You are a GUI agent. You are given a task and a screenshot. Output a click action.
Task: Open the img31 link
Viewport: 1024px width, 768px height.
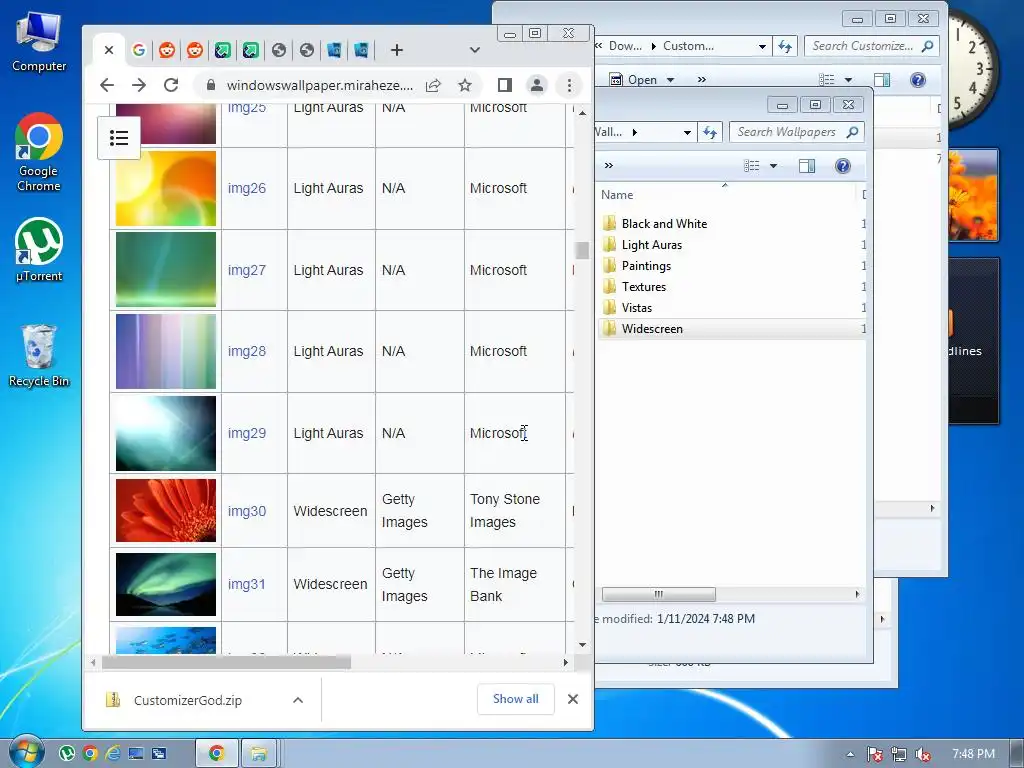tap(247, 584)
